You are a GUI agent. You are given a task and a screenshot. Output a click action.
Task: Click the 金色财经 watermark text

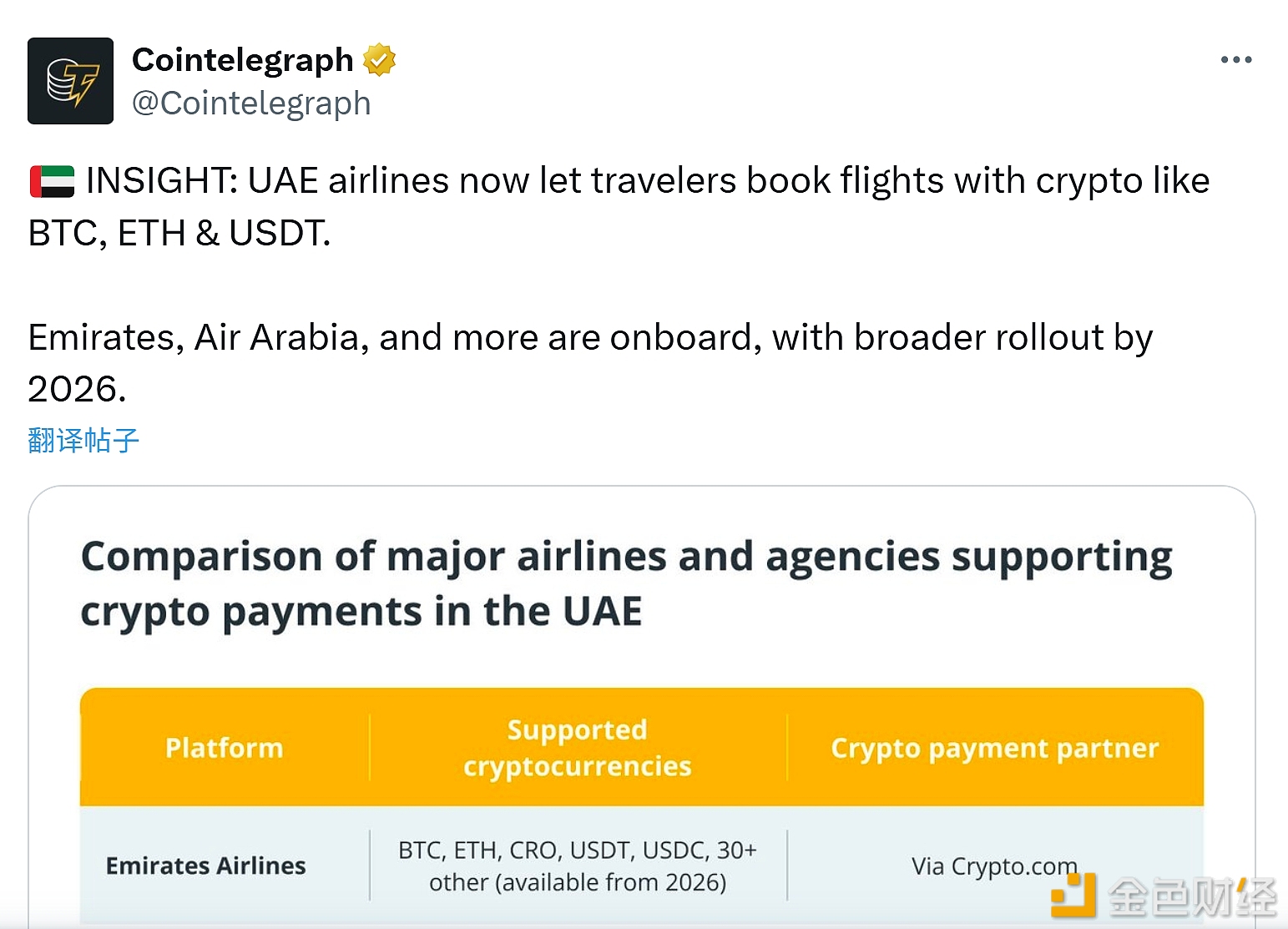pos(1192,898)
